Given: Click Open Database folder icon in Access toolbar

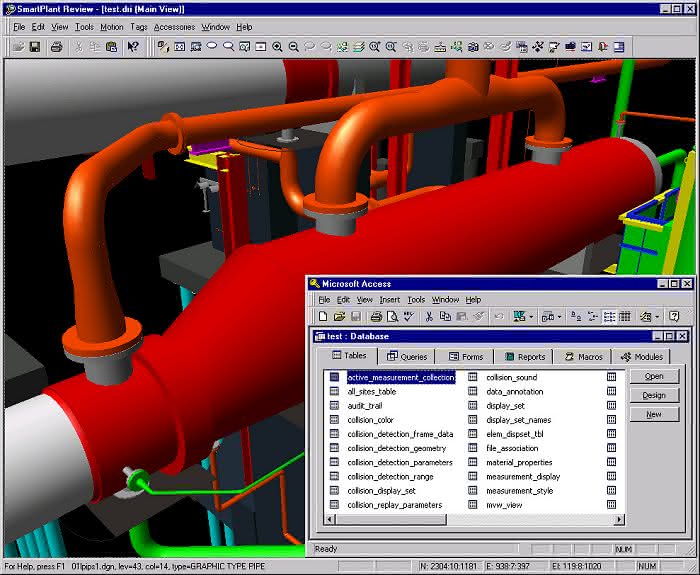Looking at the screenshot, I should pos(339,317).
